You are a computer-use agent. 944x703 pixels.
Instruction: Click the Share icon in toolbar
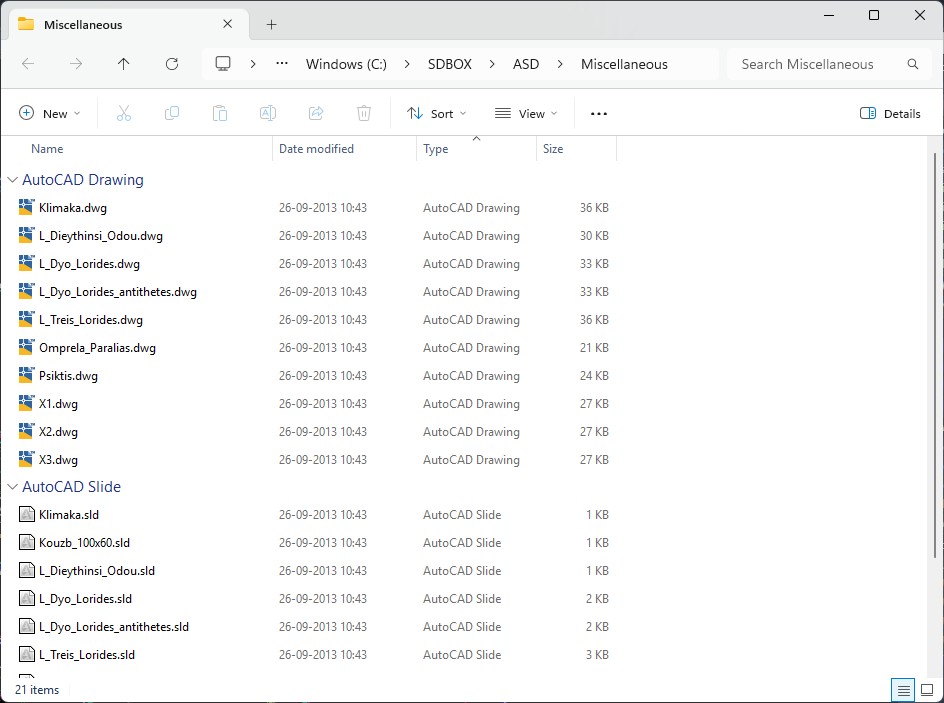(316, 113)
